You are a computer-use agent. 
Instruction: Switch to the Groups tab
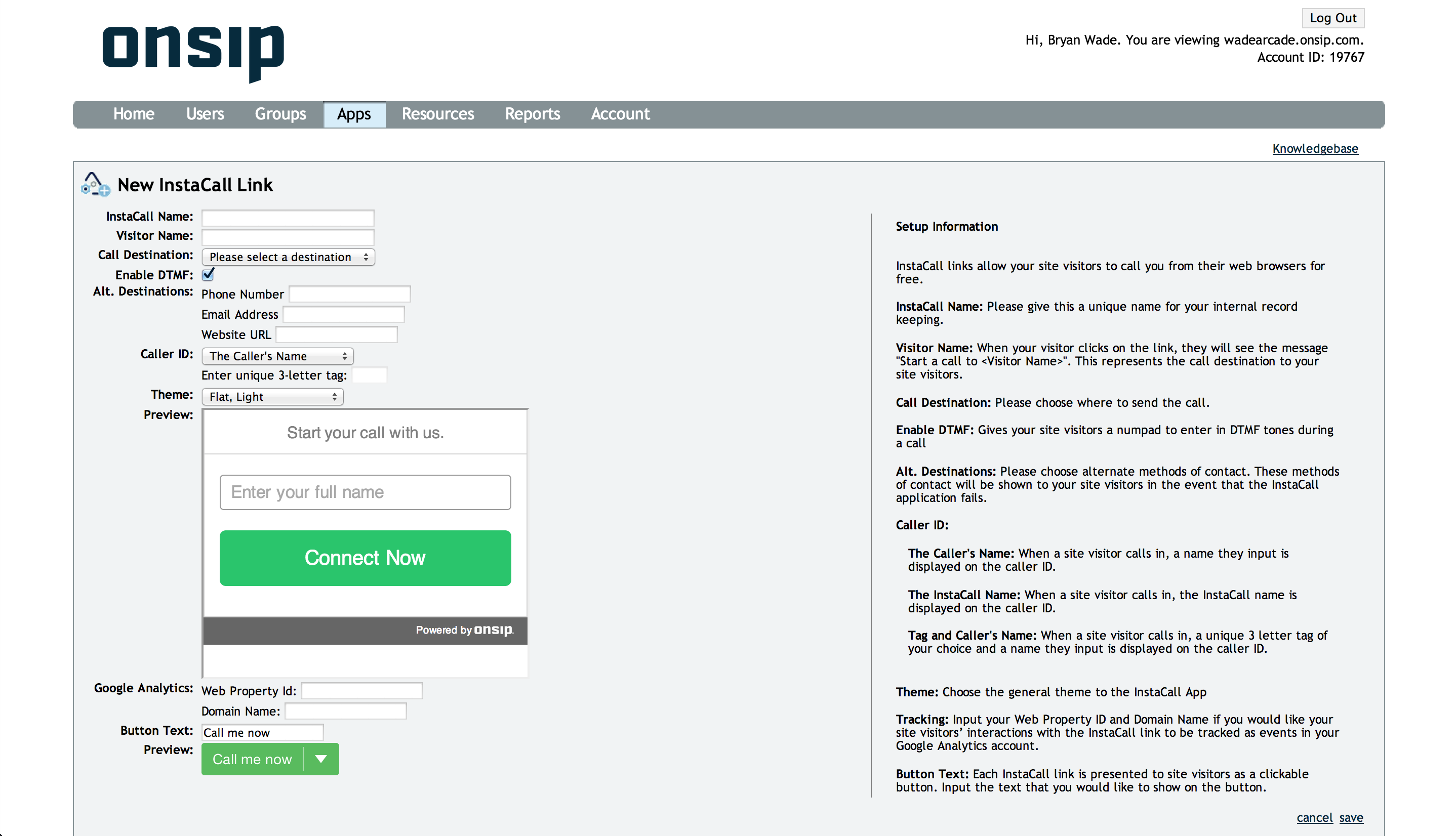pos(280,114)
